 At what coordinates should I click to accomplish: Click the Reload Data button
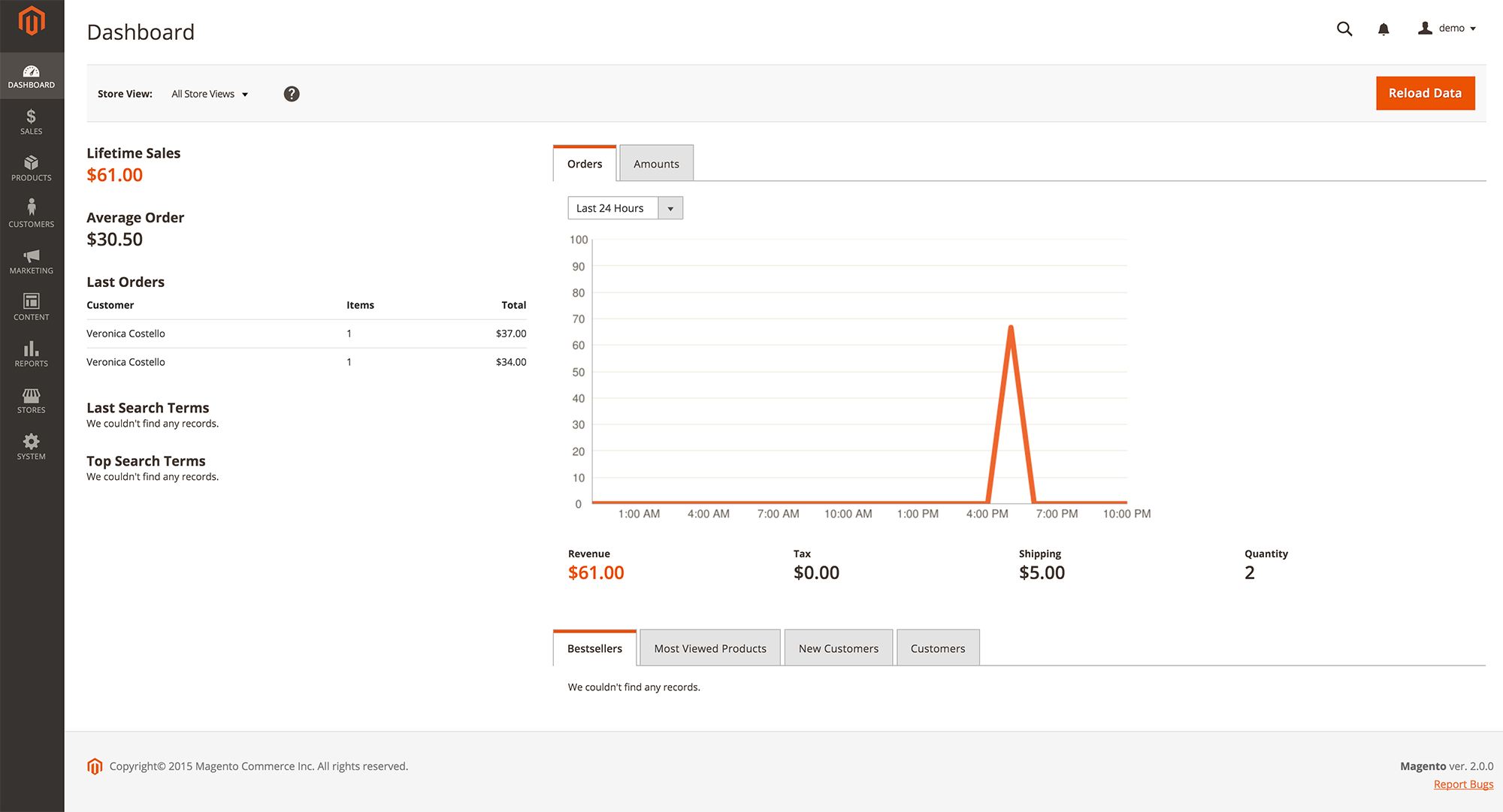pyautogui.click(x=1425, y=92)
